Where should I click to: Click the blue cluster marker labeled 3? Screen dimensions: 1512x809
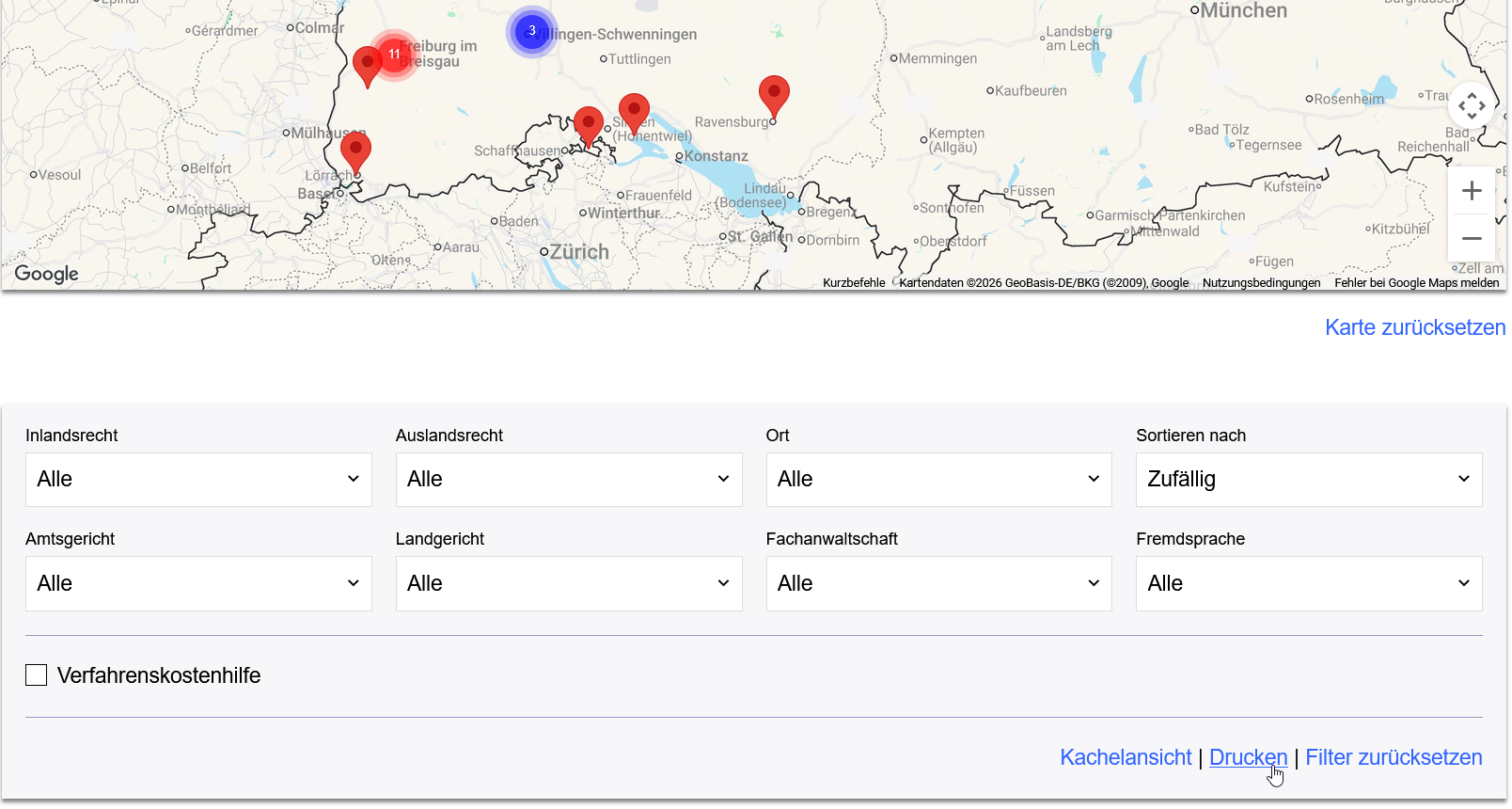click(x=532, y=31)
